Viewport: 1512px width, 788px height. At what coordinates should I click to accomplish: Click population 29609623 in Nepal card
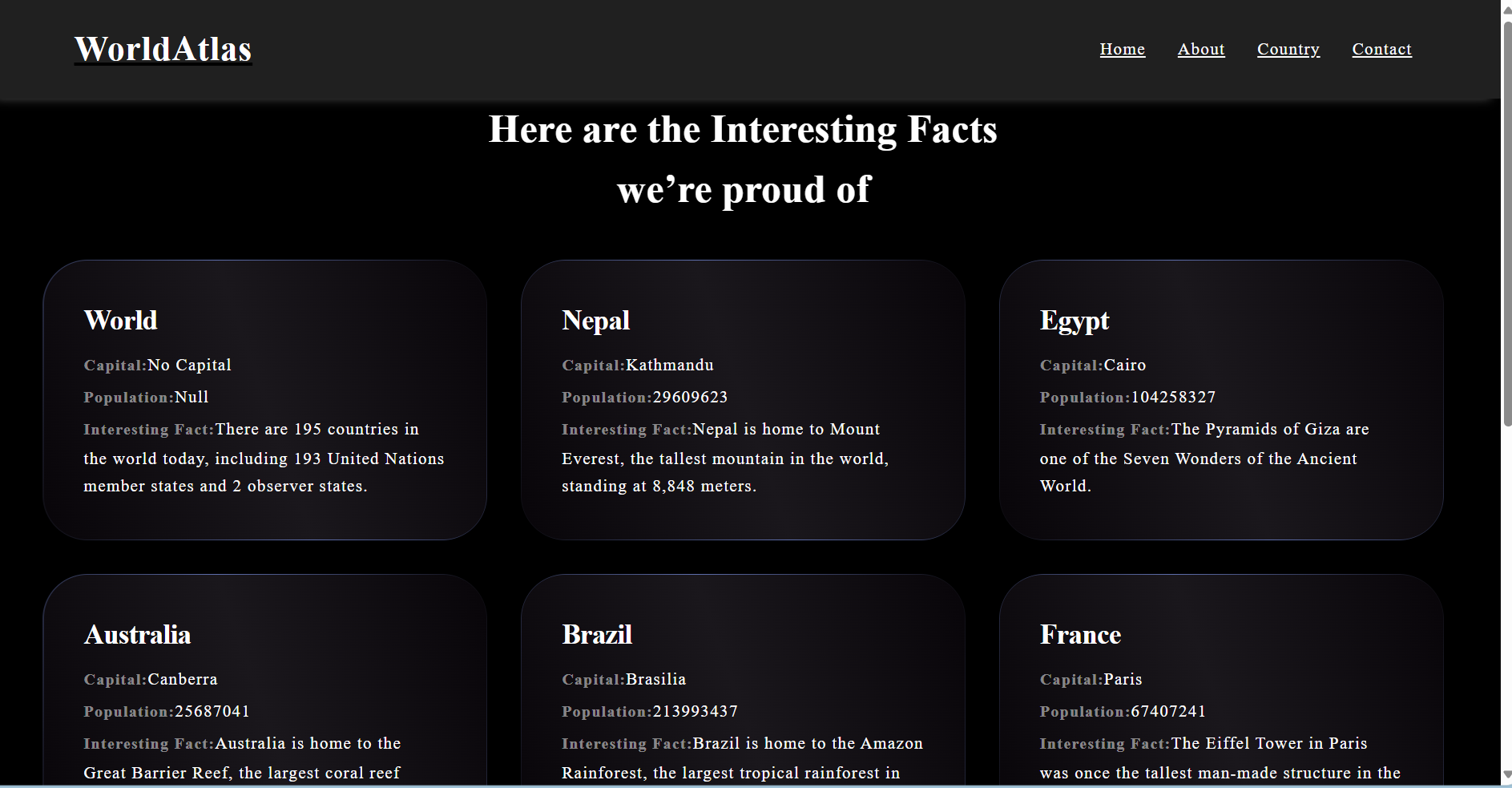coord(690,397)
